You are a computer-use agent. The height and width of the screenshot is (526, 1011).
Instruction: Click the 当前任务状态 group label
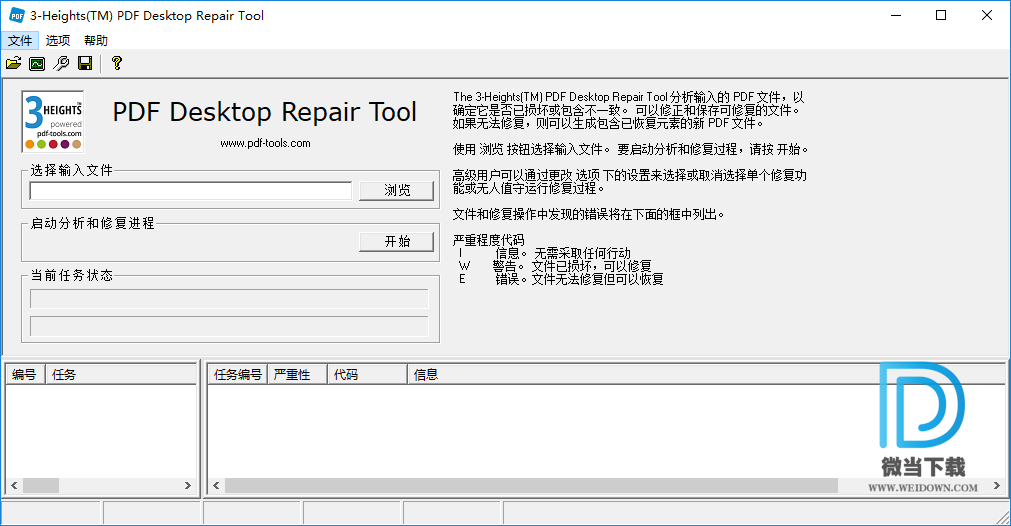coord(72,275)
